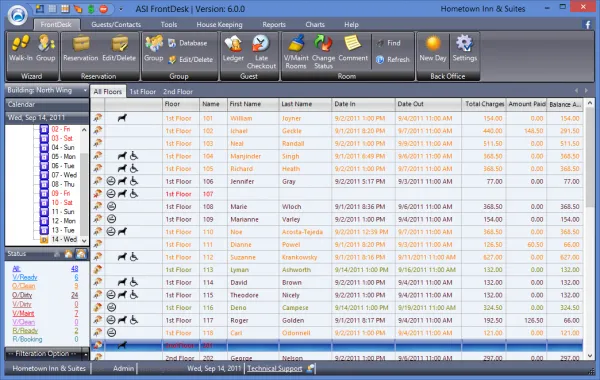The image size is (600, 380).
Task: Open the group Database
Action: (x=188, y=43)
